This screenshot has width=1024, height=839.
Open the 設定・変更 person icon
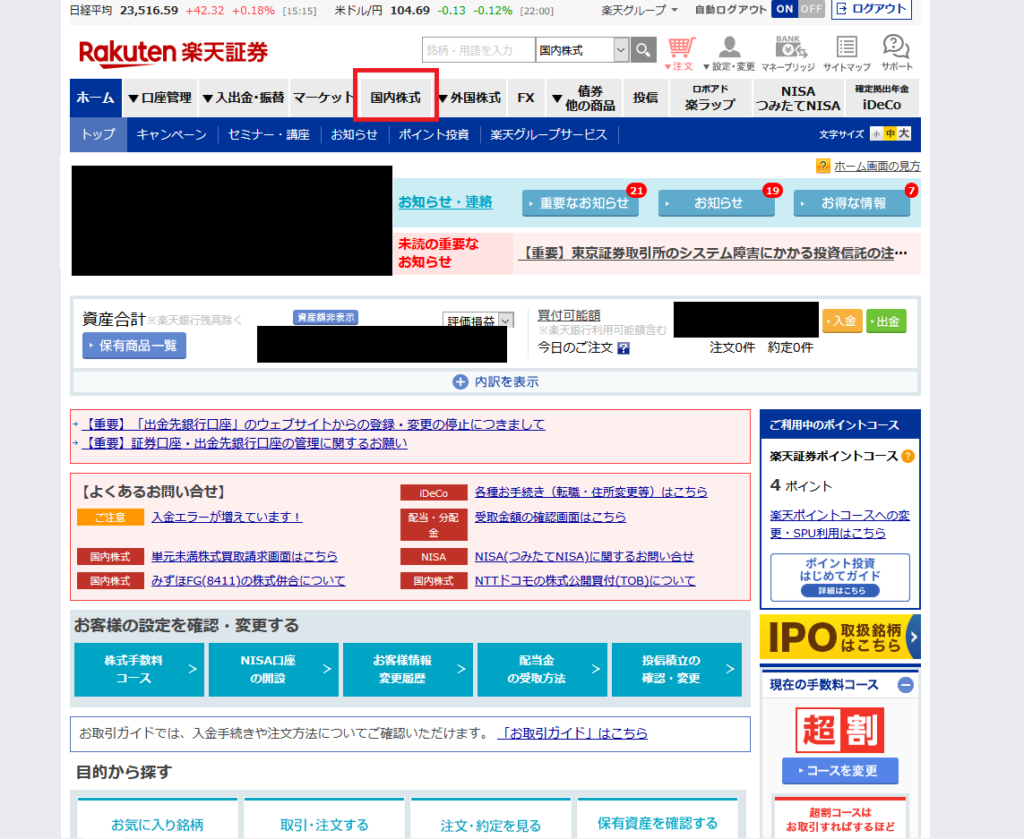pos(729,54)
